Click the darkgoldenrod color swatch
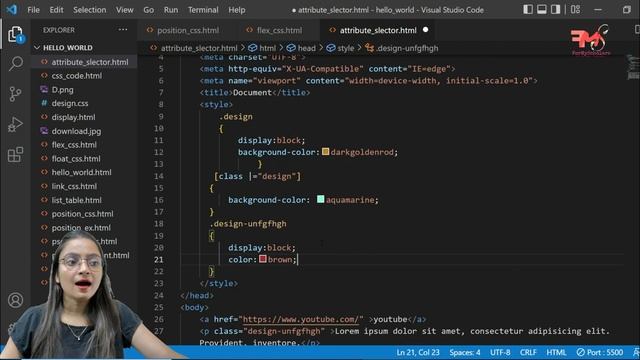This screenshot has height=360, width=640. click(x=325, y=152)
